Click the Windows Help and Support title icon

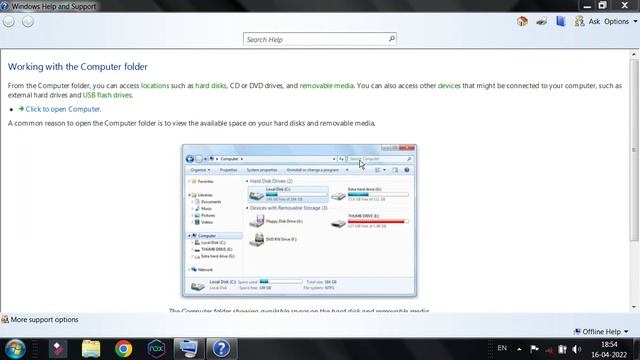click(x=4, y=6)
